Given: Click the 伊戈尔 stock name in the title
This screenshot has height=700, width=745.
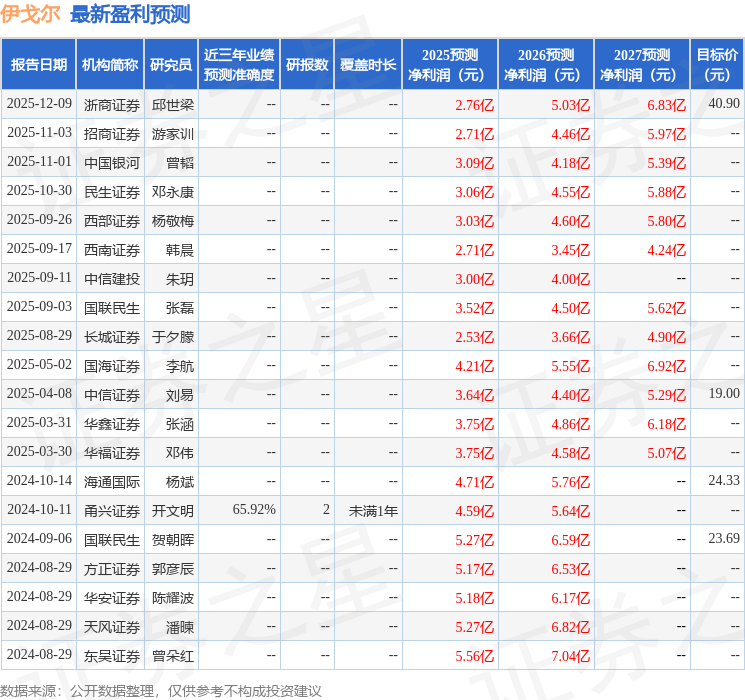Looking at the screenshot, I should [30, 15].
